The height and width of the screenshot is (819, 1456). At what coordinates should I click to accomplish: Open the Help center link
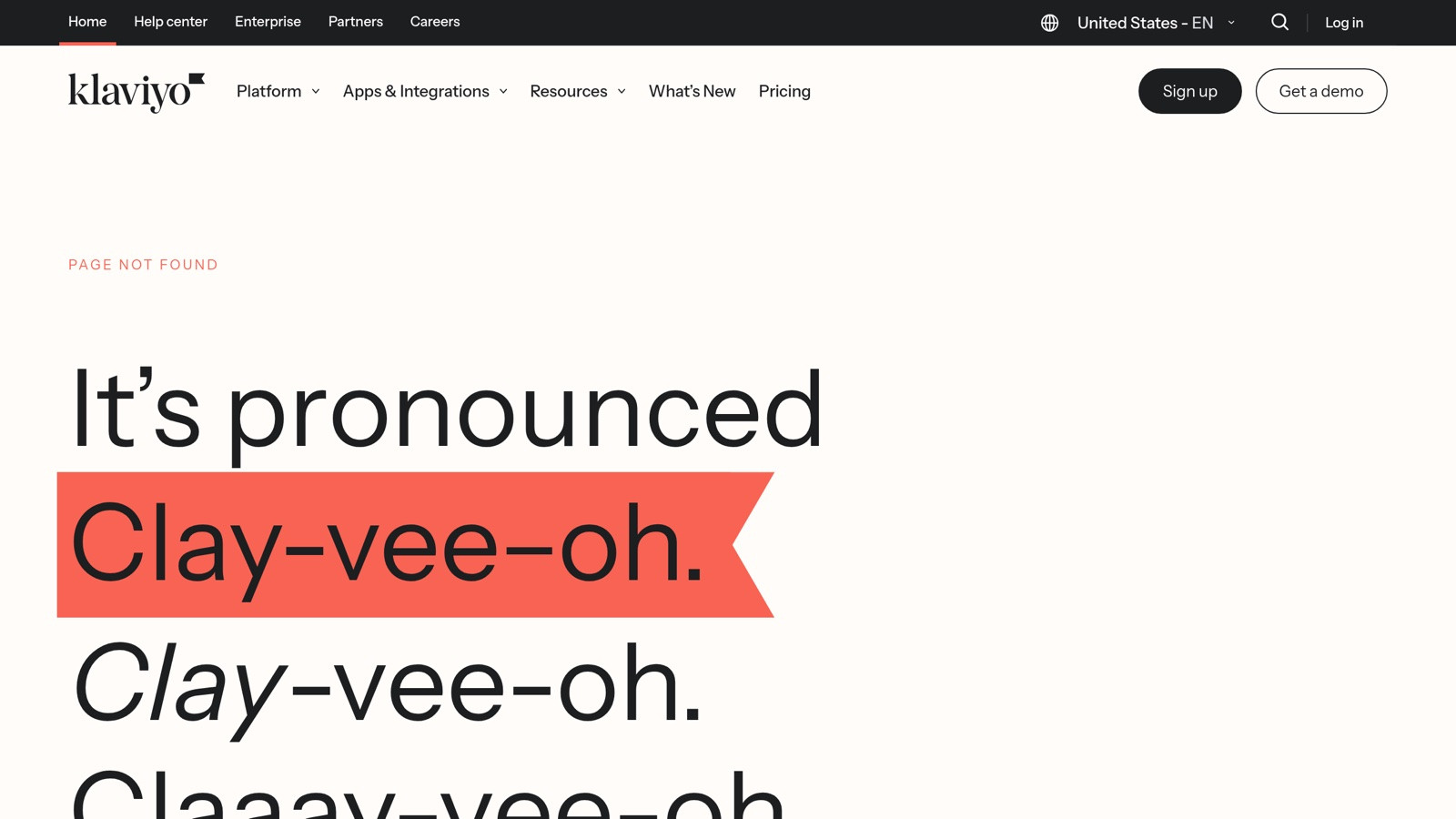(x=170, y=22)
